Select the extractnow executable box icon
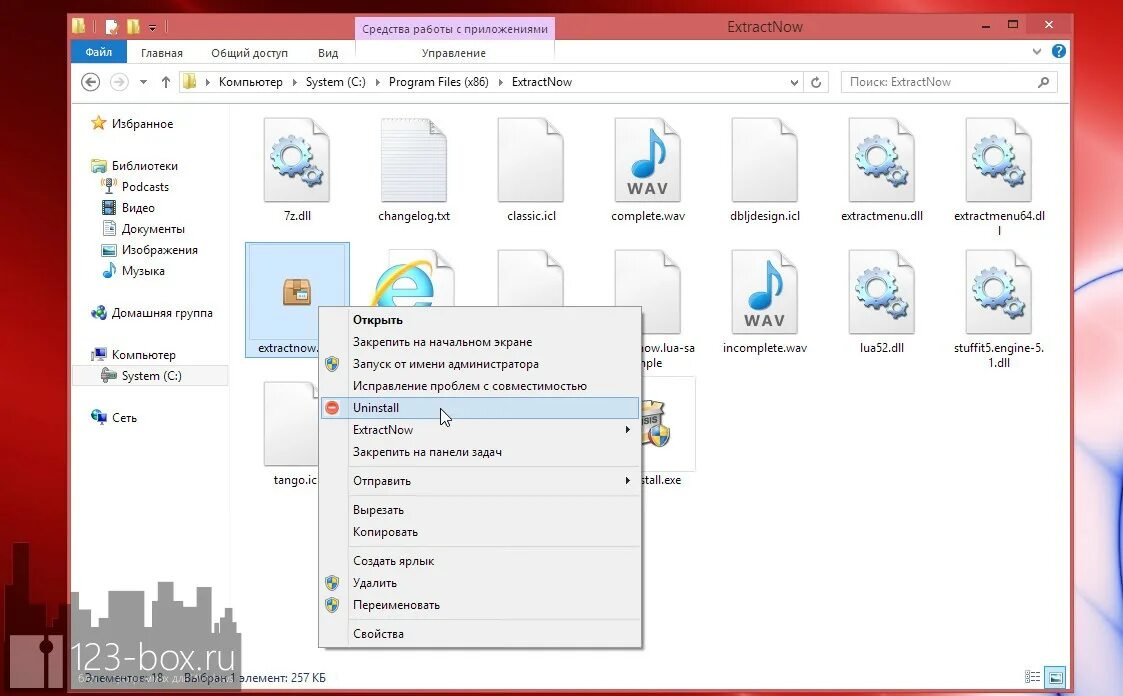 (x=297, y=292)
